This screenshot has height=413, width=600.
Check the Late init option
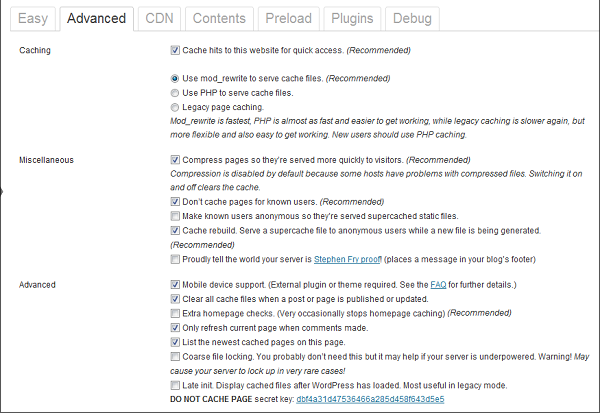(176, 384)
